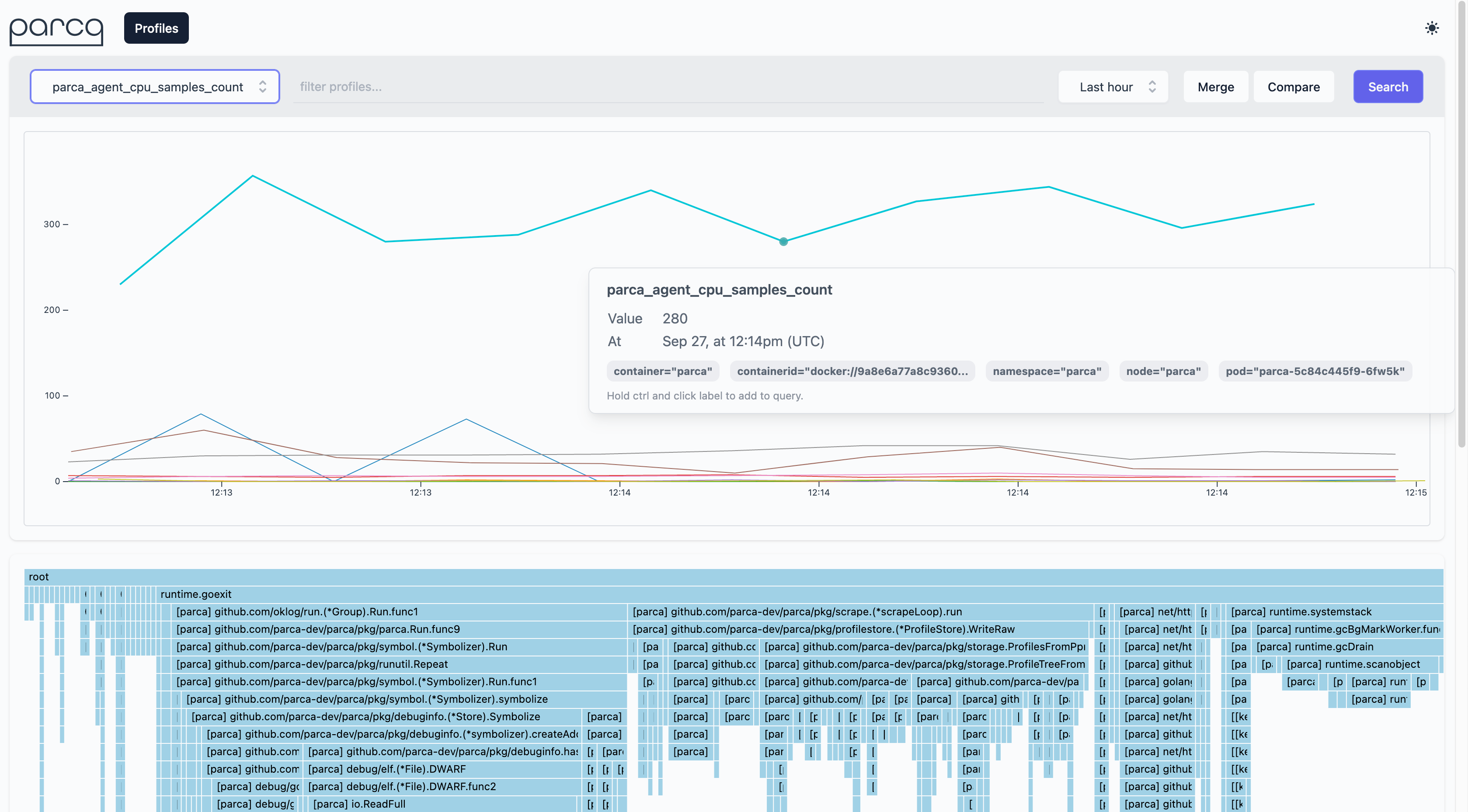The width and height of the screenshot is (1468, 812).
Task: Select the runtime.scanobject flamegraph node
Action: [1360, 664]
